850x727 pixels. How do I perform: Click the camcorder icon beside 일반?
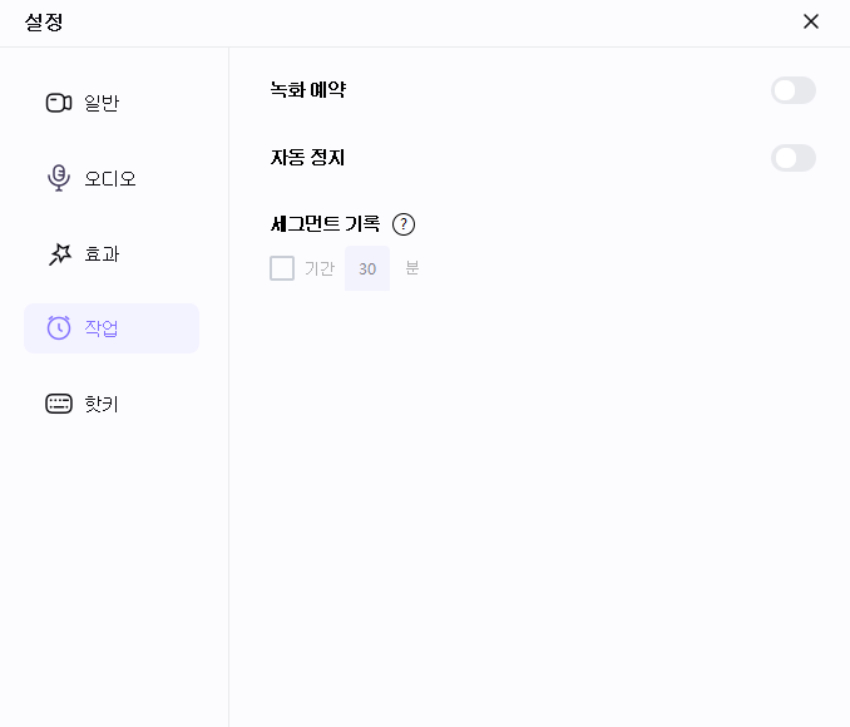point(57,102)
